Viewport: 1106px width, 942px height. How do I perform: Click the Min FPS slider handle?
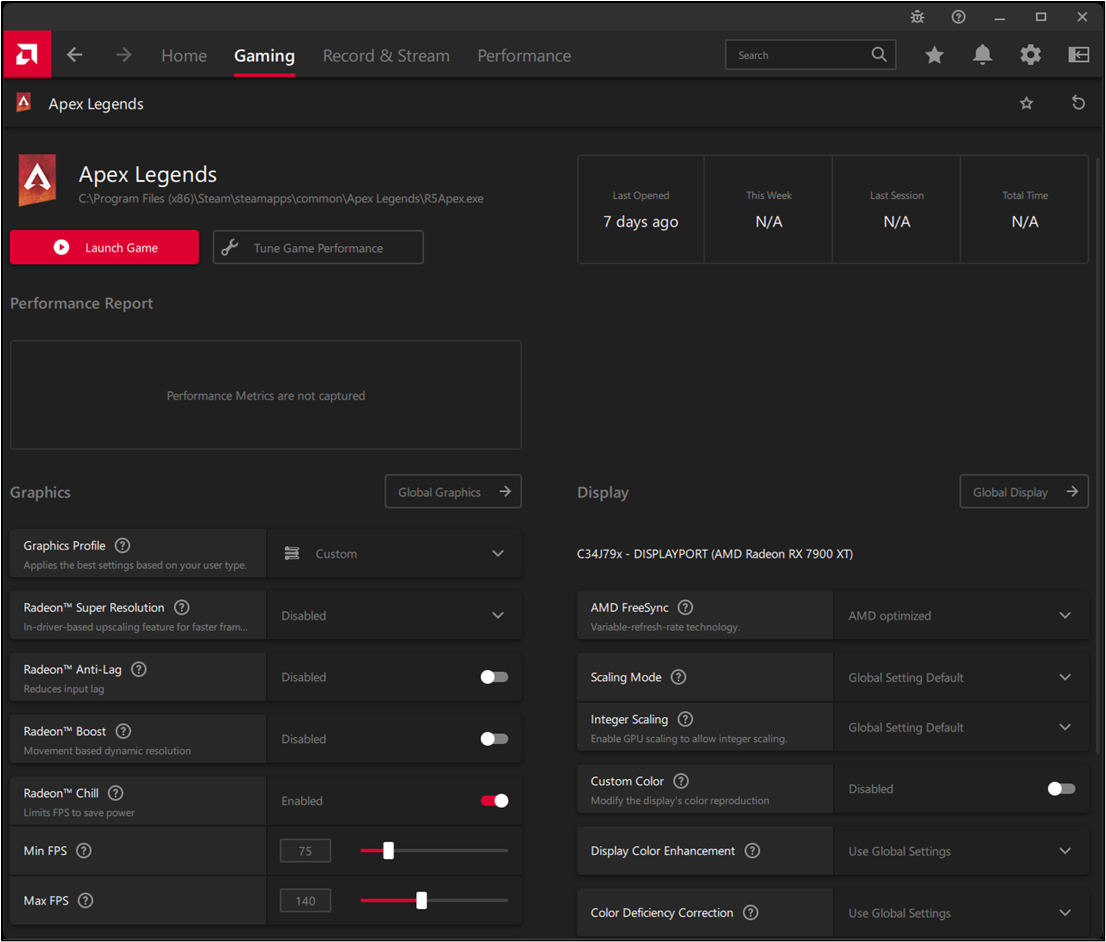click(388, 851)
